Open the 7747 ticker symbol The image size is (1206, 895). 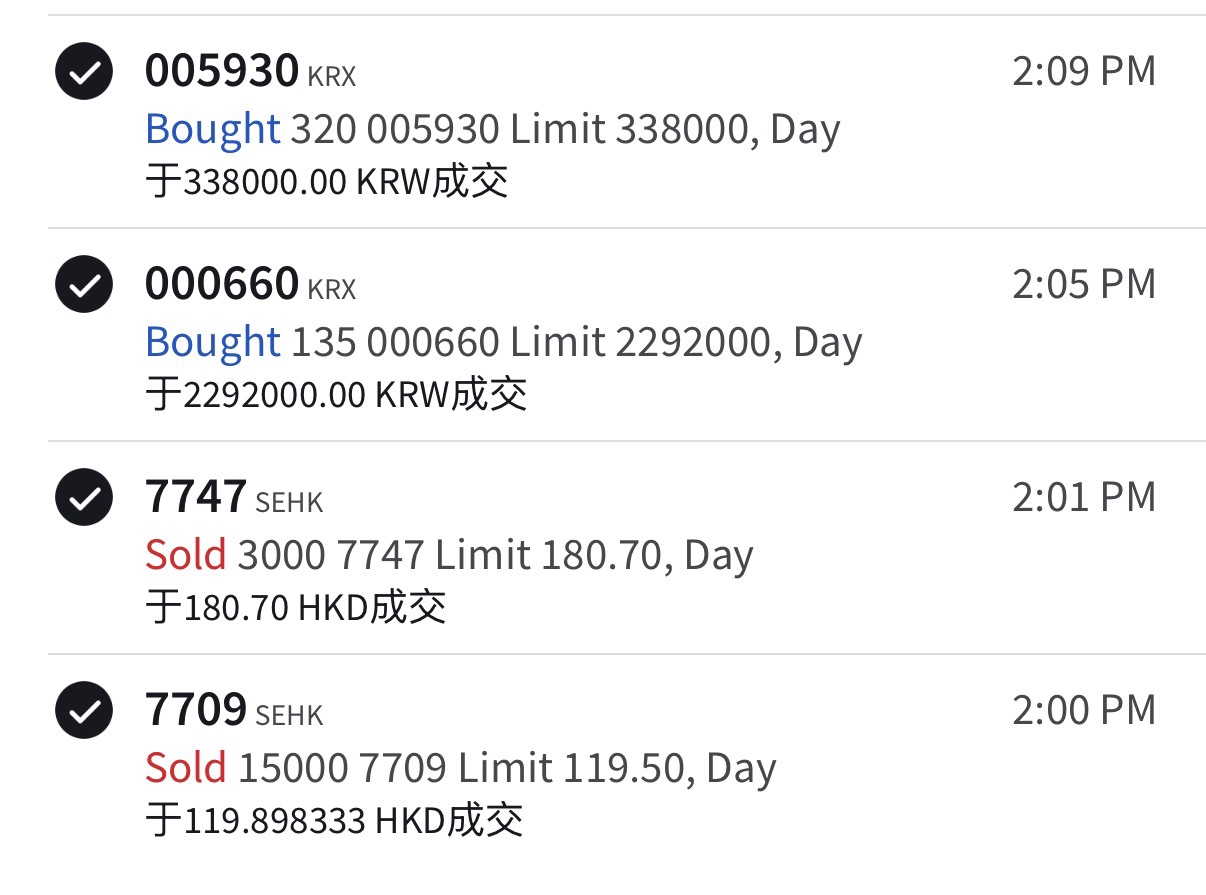196,497
